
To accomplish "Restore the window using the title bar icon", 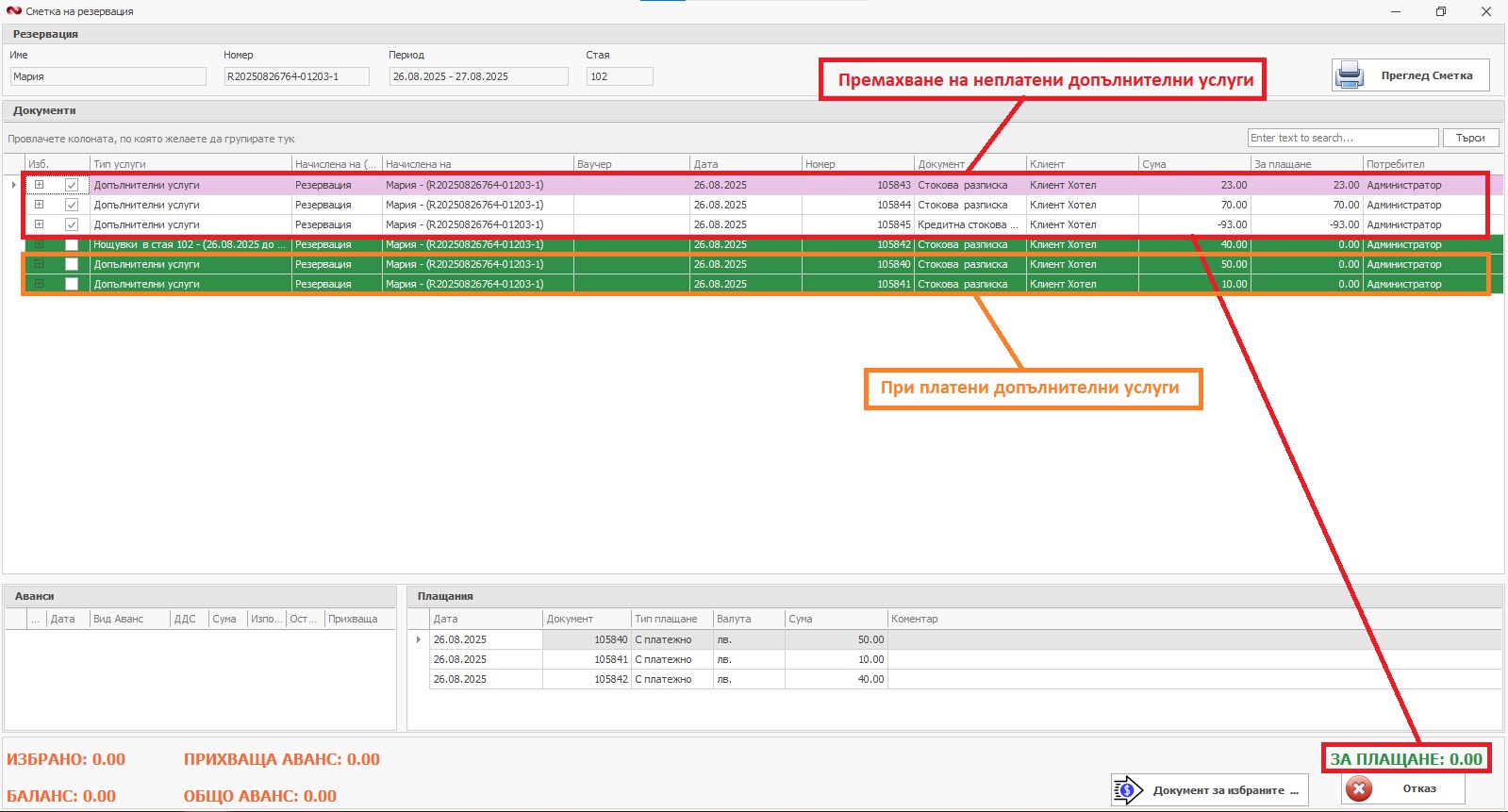I will coord(1440,11).
